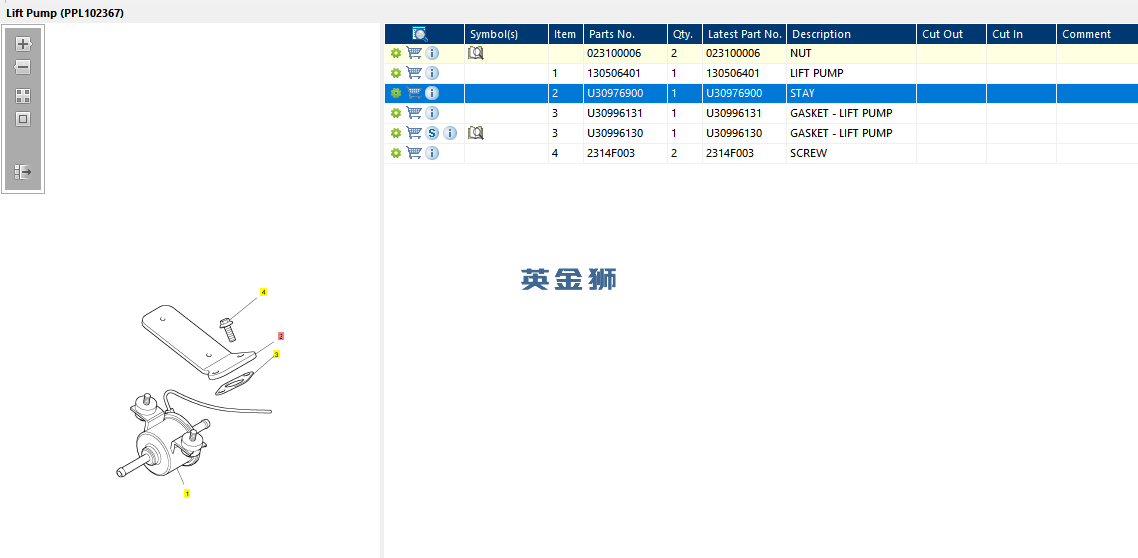Click the Lift Pump (PPL102367) title
Screen dimensions: 1138x558
pyautogui.click(x=65, y=13)
